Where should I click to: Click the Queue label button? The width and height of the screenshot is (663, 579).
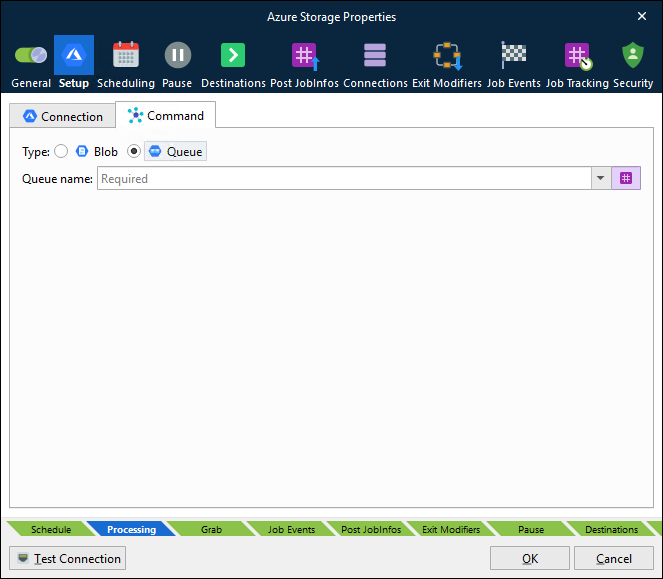pyautogui.click(x=175, y=151)
